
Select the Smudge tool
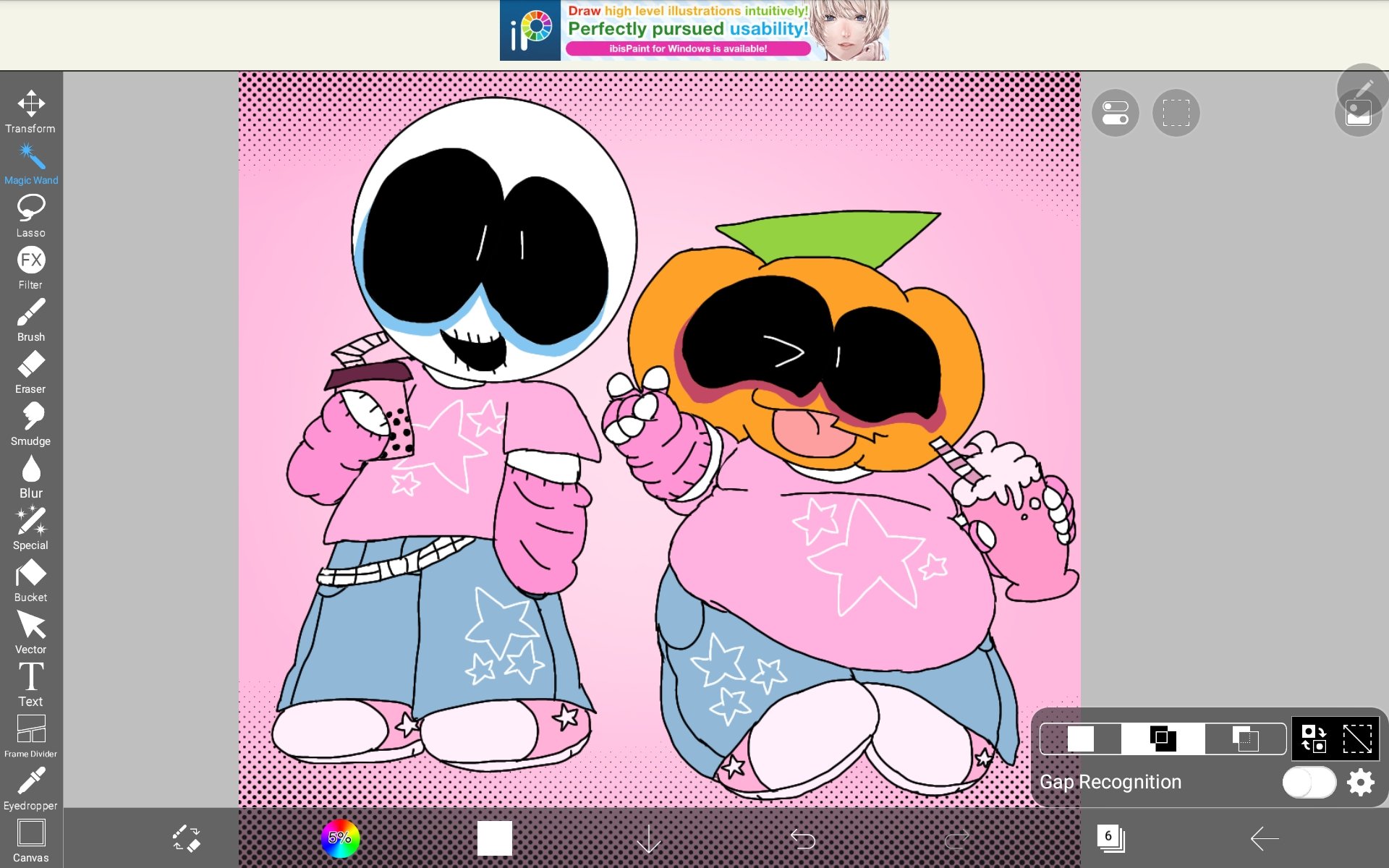(30, 424)
